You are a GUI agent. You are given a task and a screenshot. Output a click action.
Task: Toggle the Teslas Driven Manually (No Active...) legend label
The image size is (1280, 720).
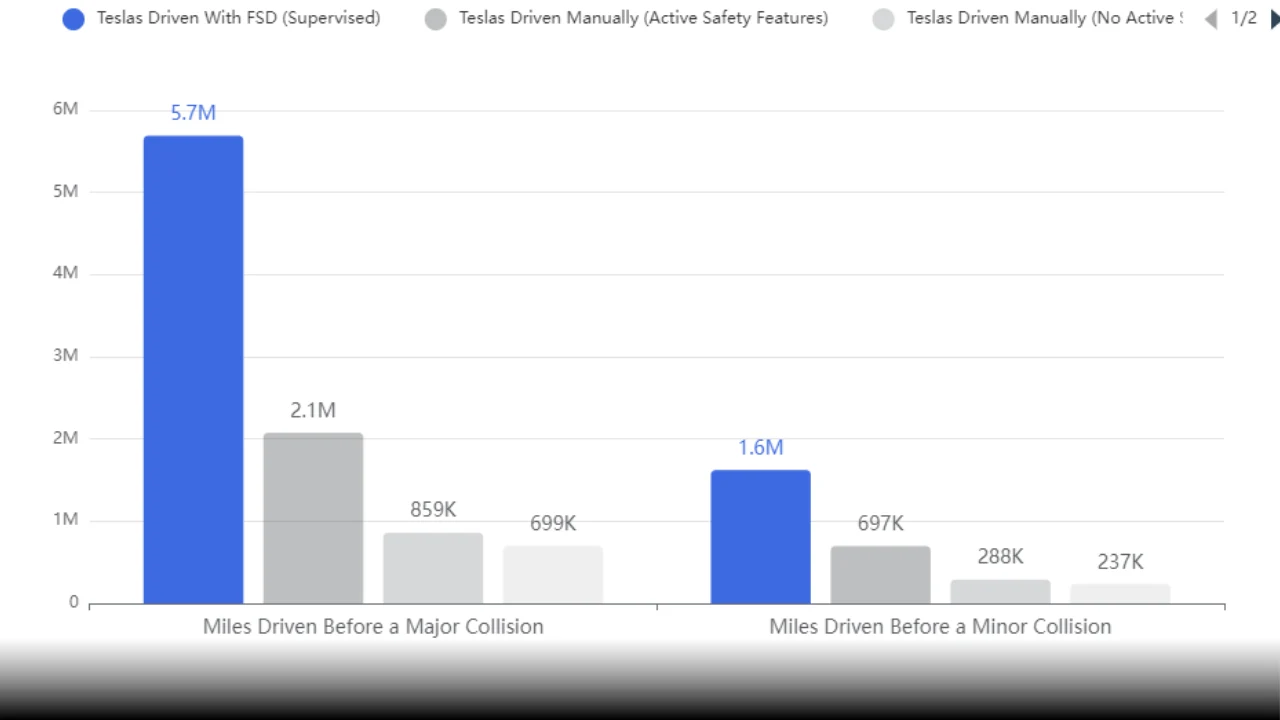[x=1044, y=18]
